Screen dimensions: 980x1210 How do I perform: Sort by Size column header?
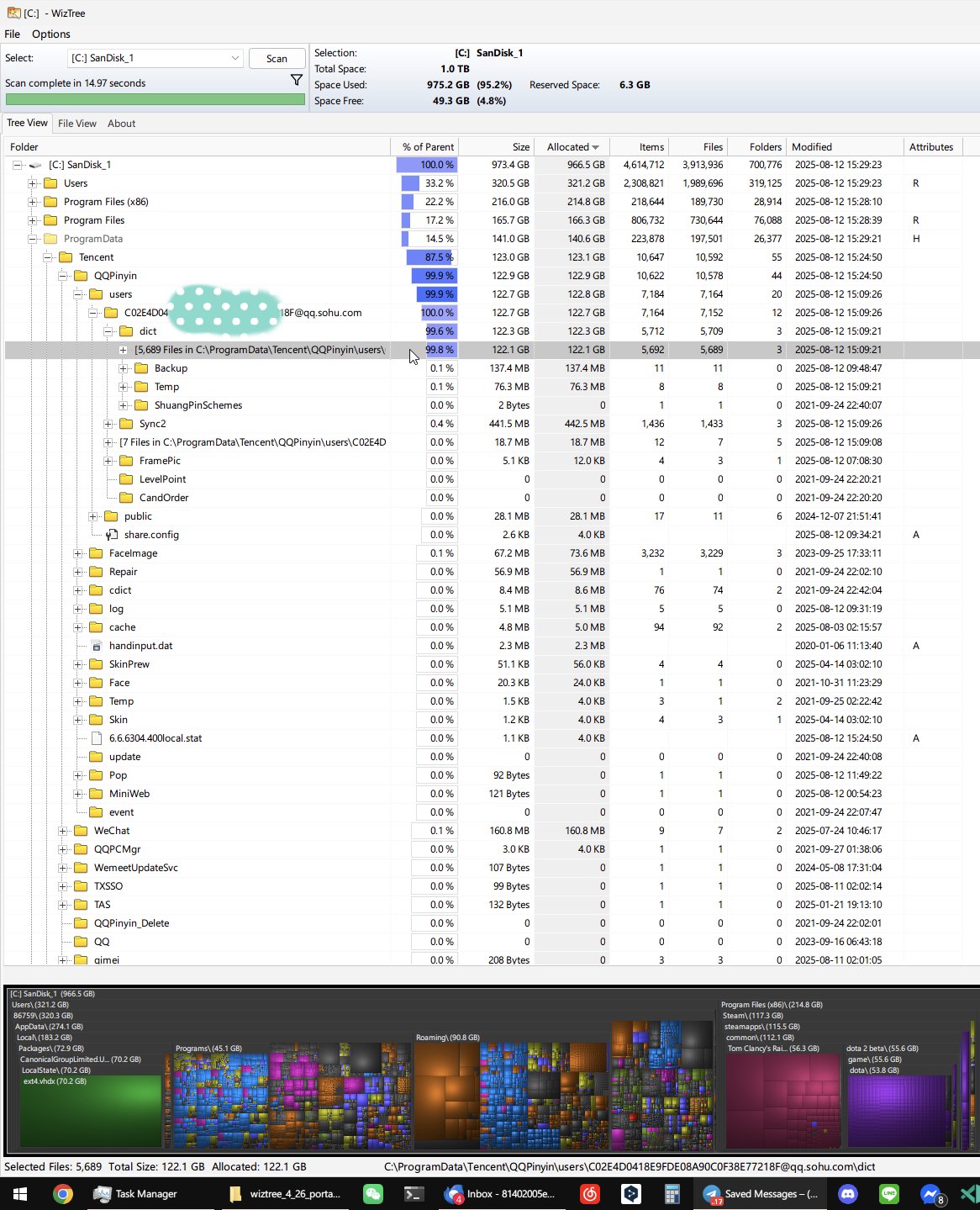(x=497, y=147)
